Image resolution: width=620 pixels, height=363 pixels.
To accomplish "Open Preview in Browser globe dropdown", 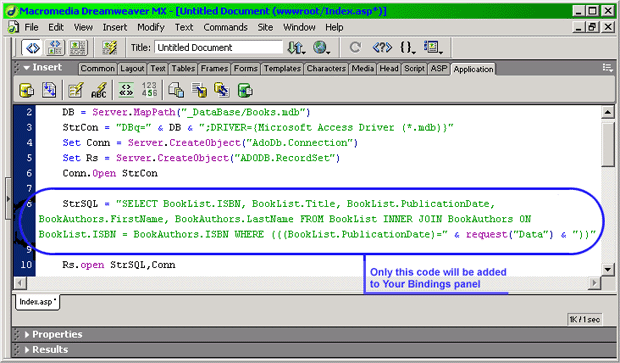I will pos(321,47).
